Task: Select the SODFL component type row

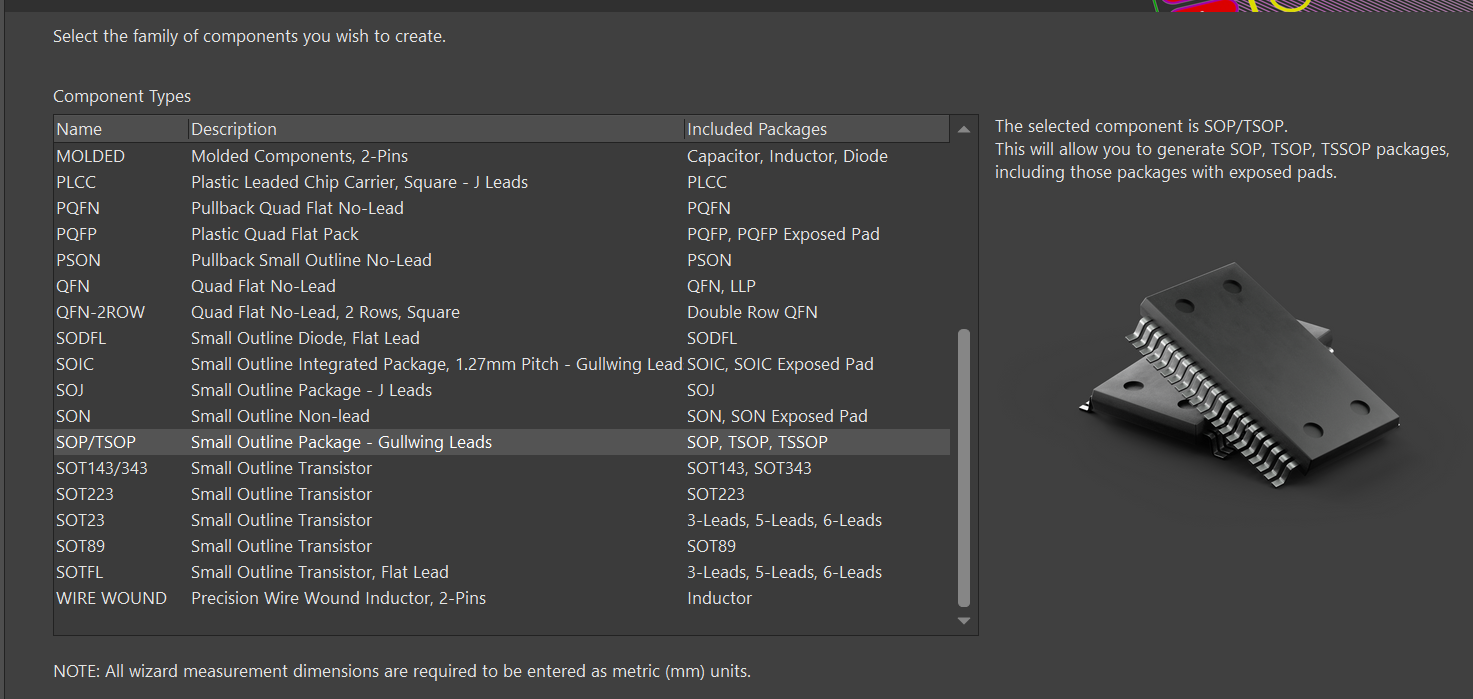Action: coord(502,338)
